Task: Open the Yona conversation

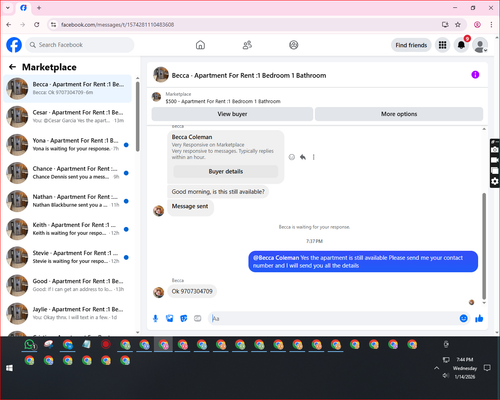Action: click(x=68, y=145)
